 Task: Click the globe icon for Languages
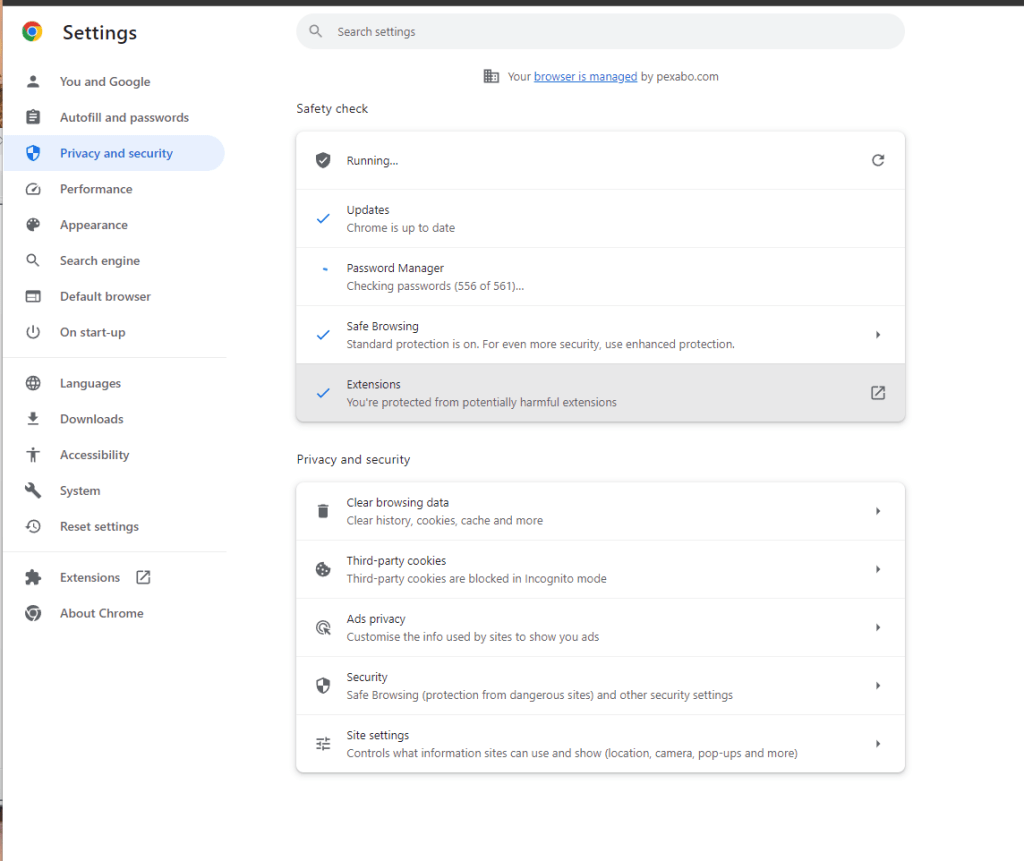(x=33, y=383)
